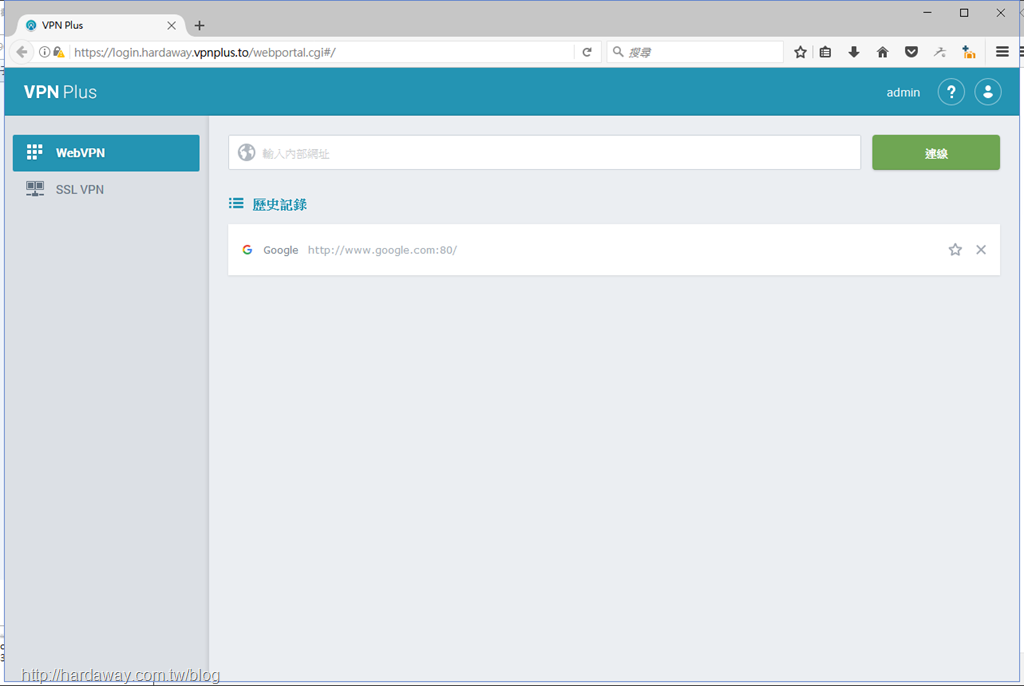This screenshot has height=686, width=1024.
Task: Click the history list icon
Action: click(236, 204)
